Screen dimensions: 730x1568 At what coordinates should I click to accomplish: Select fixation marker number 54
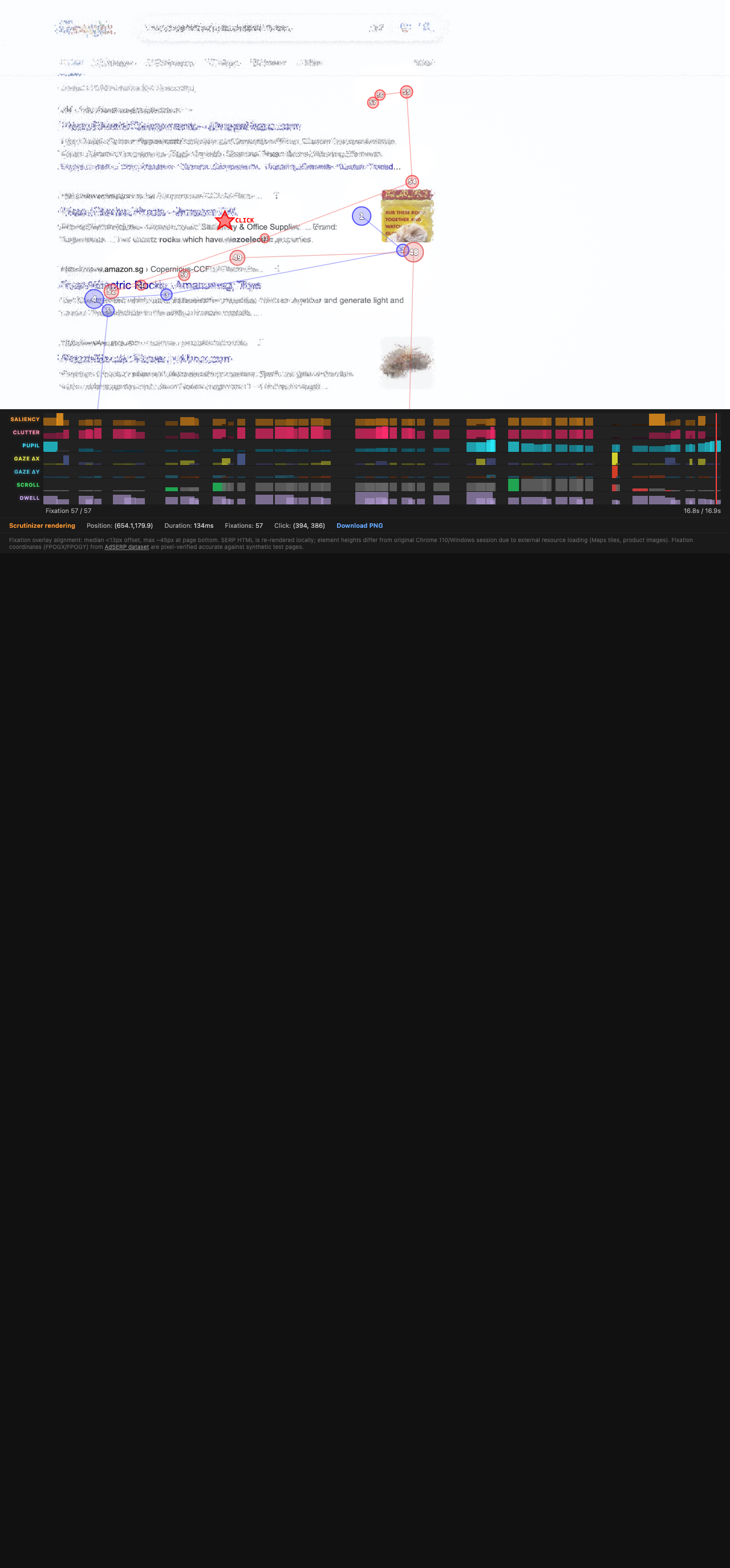click(x=412, y=181)
